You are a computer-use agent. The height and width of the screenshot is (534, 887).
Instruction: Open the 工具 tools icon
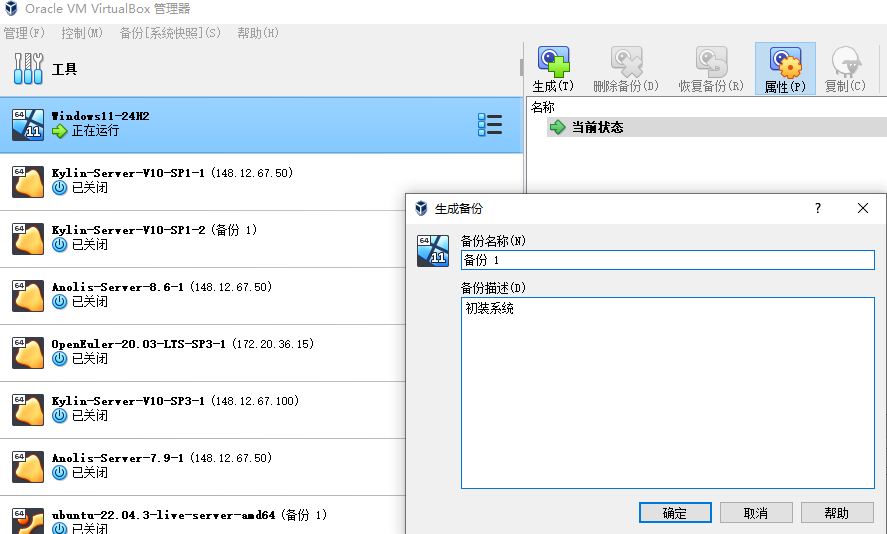[x=28, y=68]
